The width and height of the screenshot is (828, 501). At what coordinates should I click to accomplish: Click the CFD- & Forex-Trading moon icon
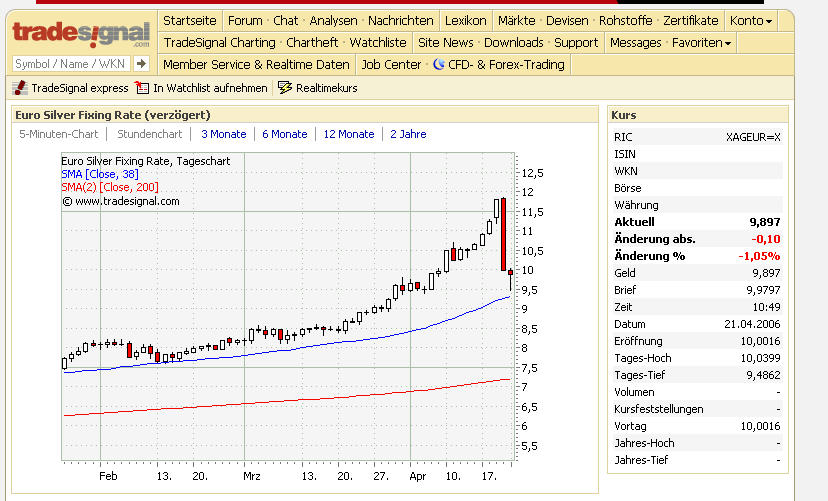click(438, 64)
